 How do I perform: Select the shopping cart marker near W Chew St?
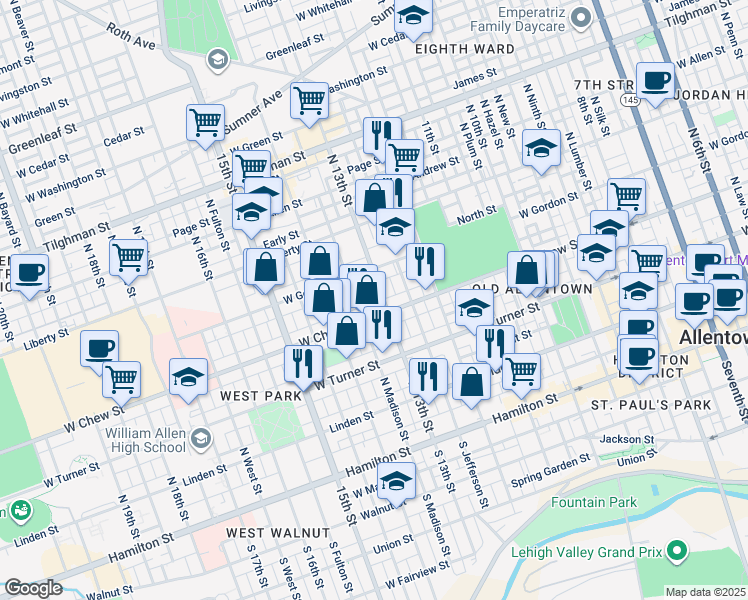pos(121,380)
